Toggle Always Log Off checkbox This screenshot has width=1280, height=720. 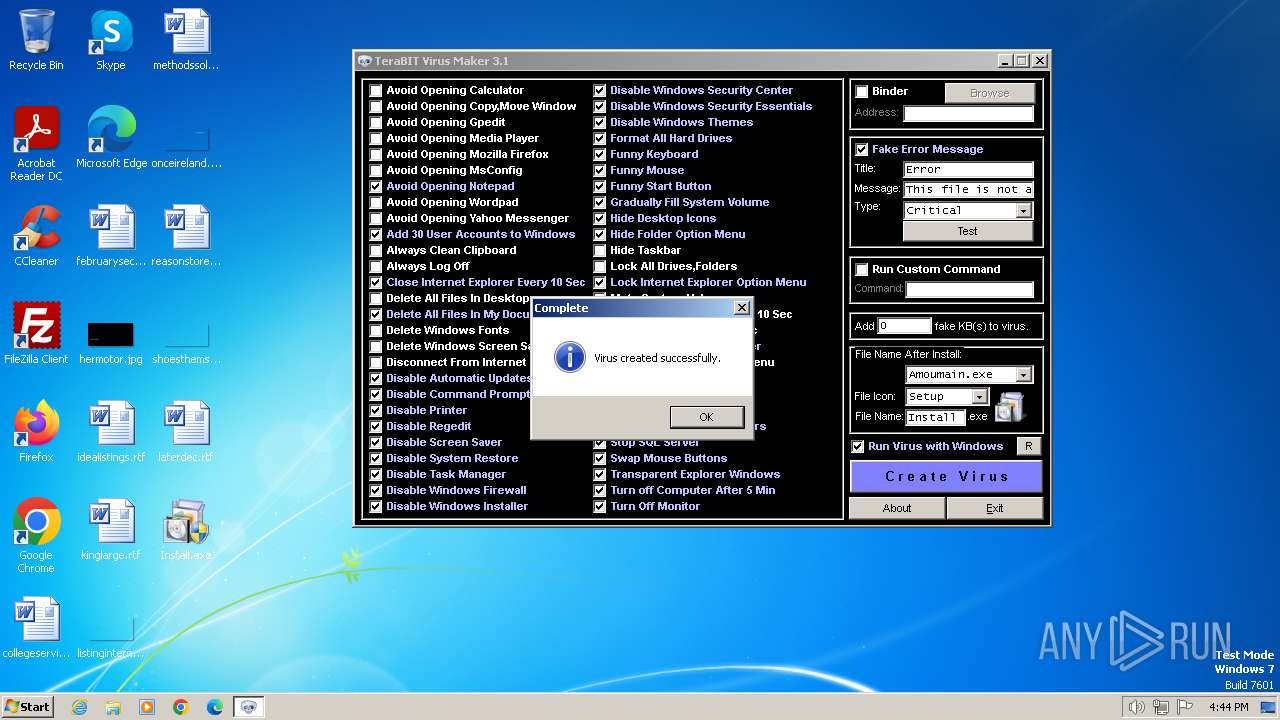point(376,266)
